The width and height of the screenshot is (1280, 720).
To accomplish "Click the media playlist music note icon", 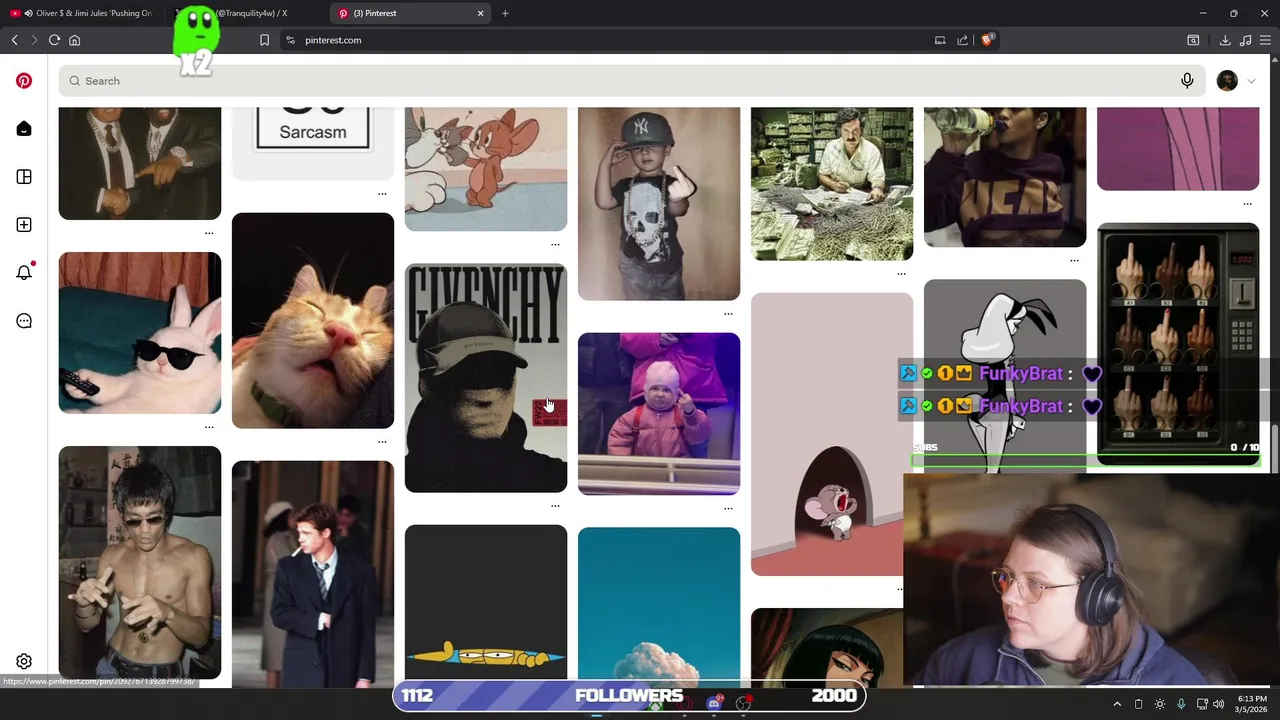I will coord(1245,40).
